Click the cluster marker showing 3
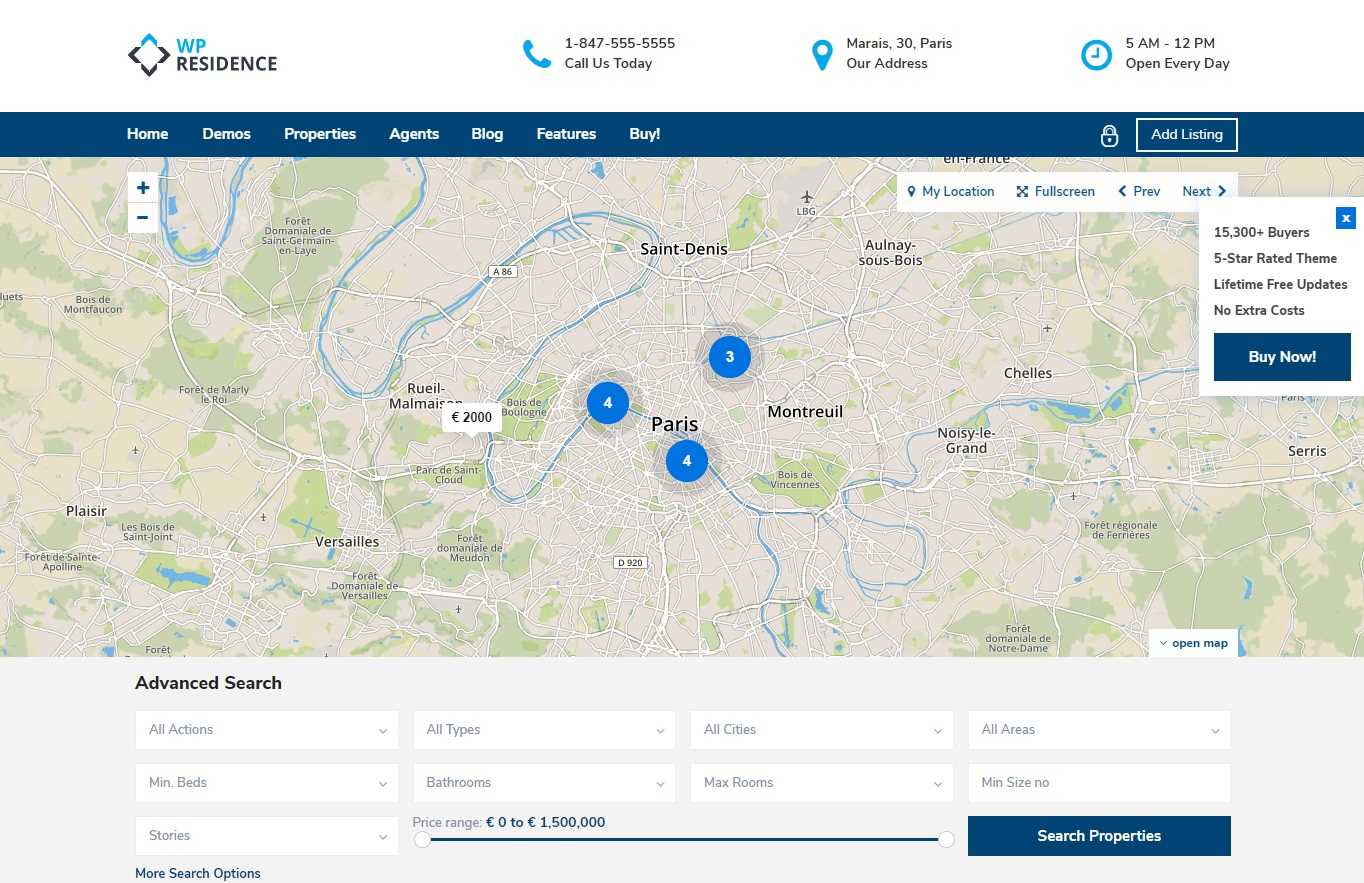The width and height of the screenshot is (1364, 883). [730, 357]
